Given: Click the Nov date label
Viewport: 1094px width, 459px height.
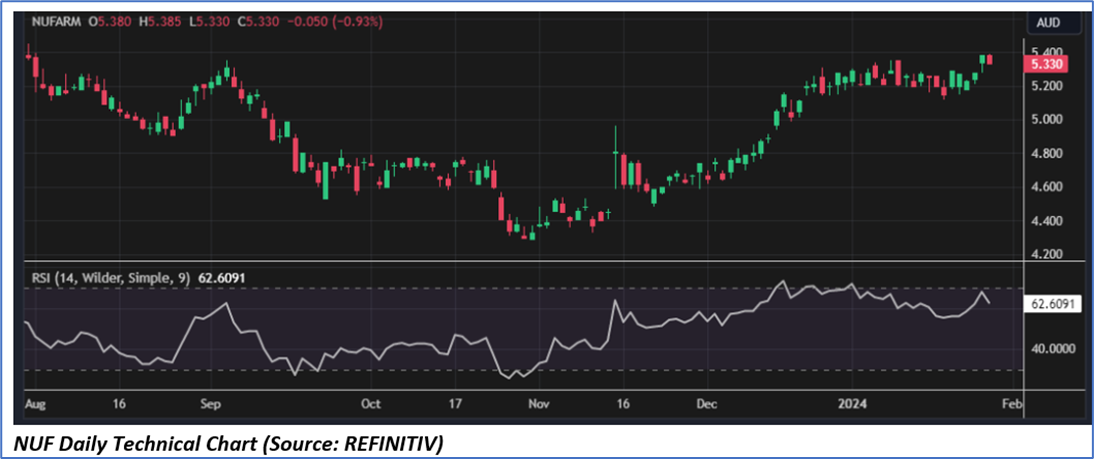Looking at the screenshot, I should coord(539,403).
